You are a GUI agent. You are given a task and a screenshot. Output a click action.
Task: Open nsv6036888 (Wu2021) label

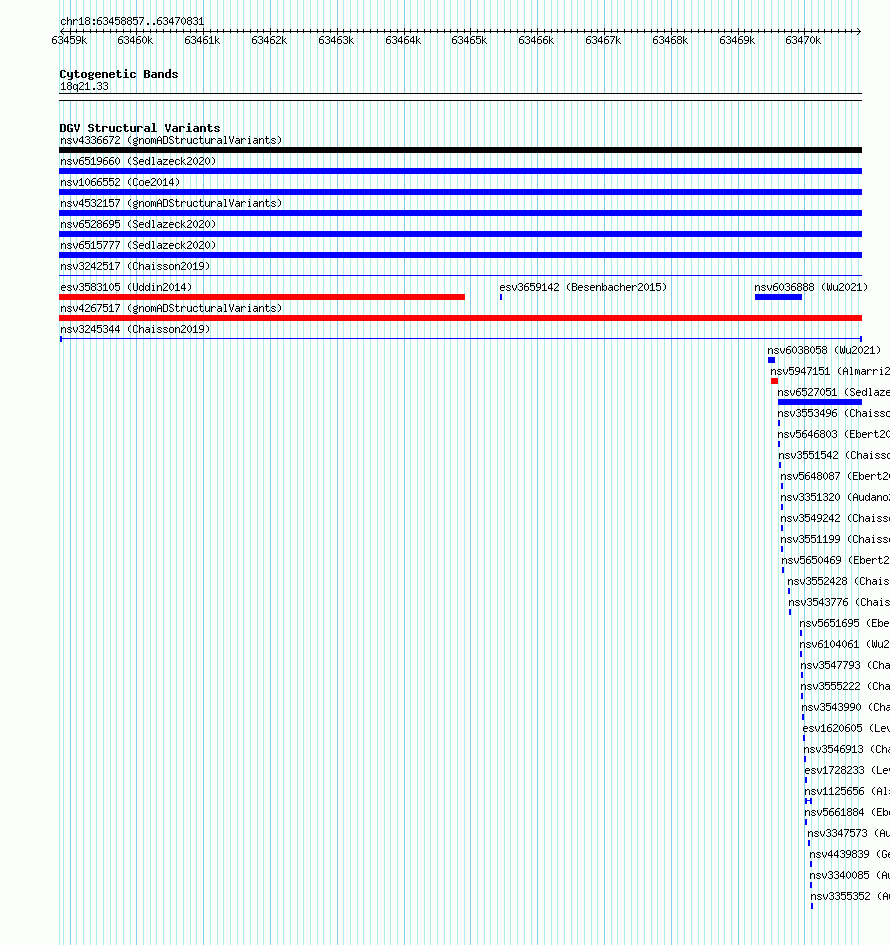(811, 287)
